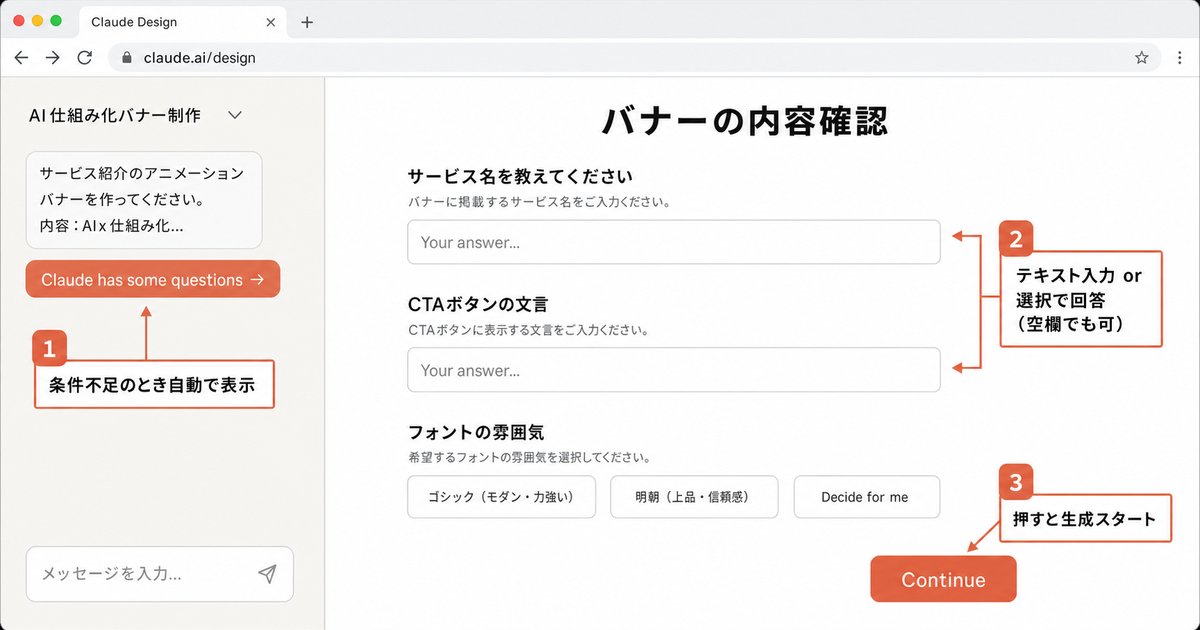This screenshot has height=630, width=1200.
Task: Focus the サービス名 answer field
Action: [674, 242]
